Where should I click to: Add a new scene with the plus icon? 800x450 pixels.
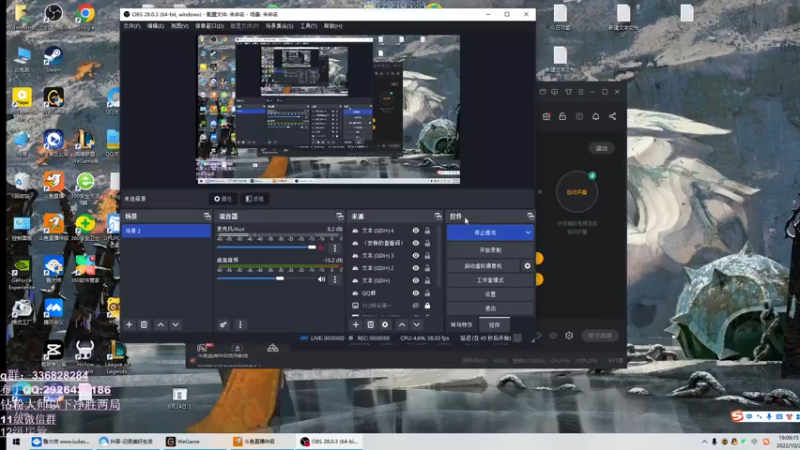pyautogui.click(x=129, y=324)
